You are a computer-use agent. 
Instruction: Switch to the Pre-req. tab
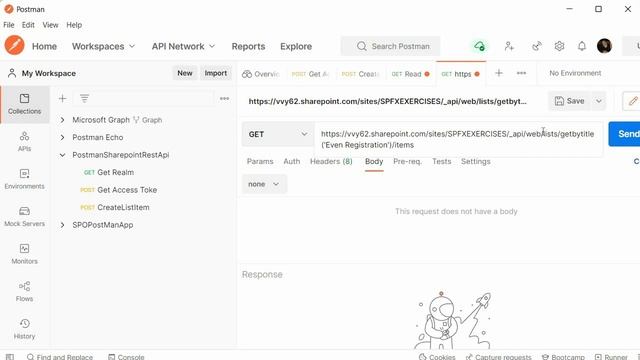click(x=407, y=161)
